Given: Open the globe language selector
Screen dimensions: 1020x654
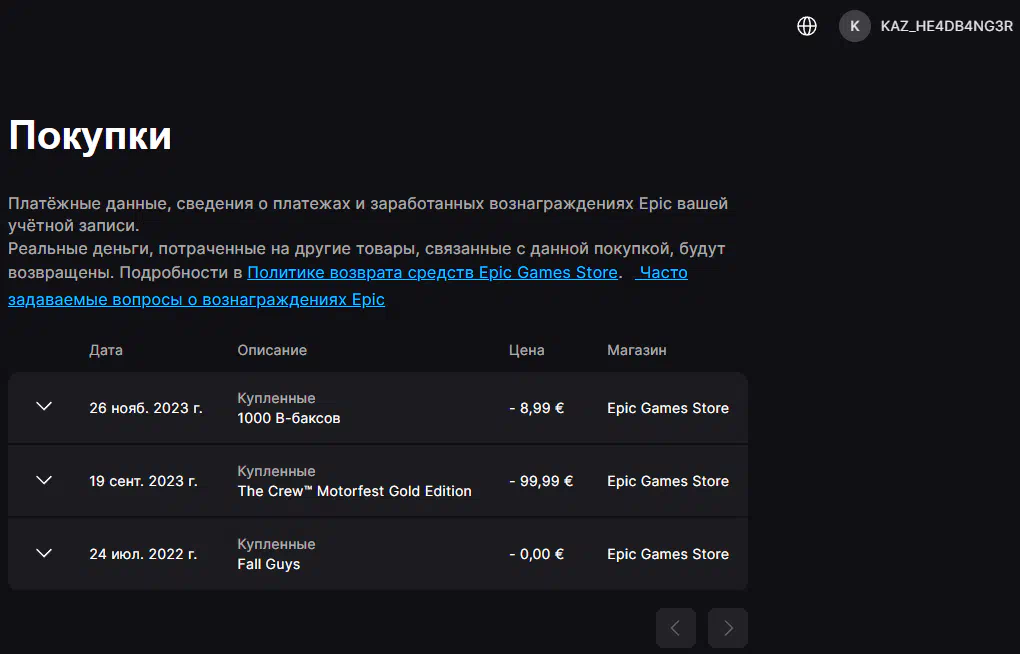Looking at the screenshot, I should 807,26.
